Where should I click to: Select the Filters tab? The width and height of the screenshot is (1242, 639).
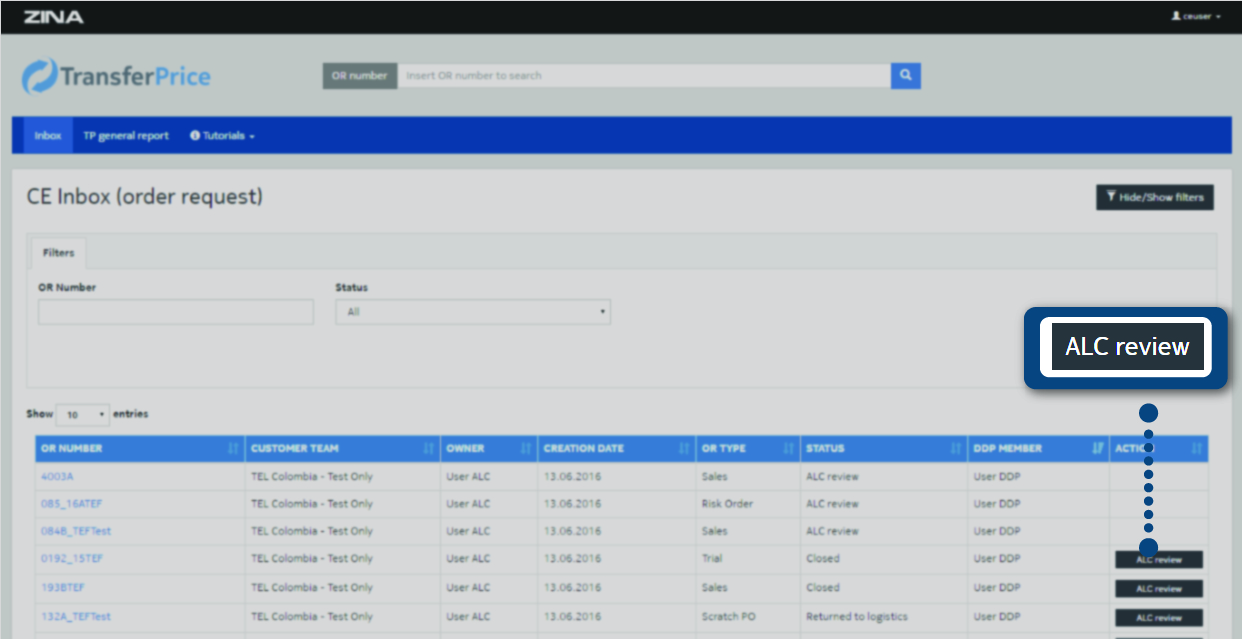click(x=59, y=254)
